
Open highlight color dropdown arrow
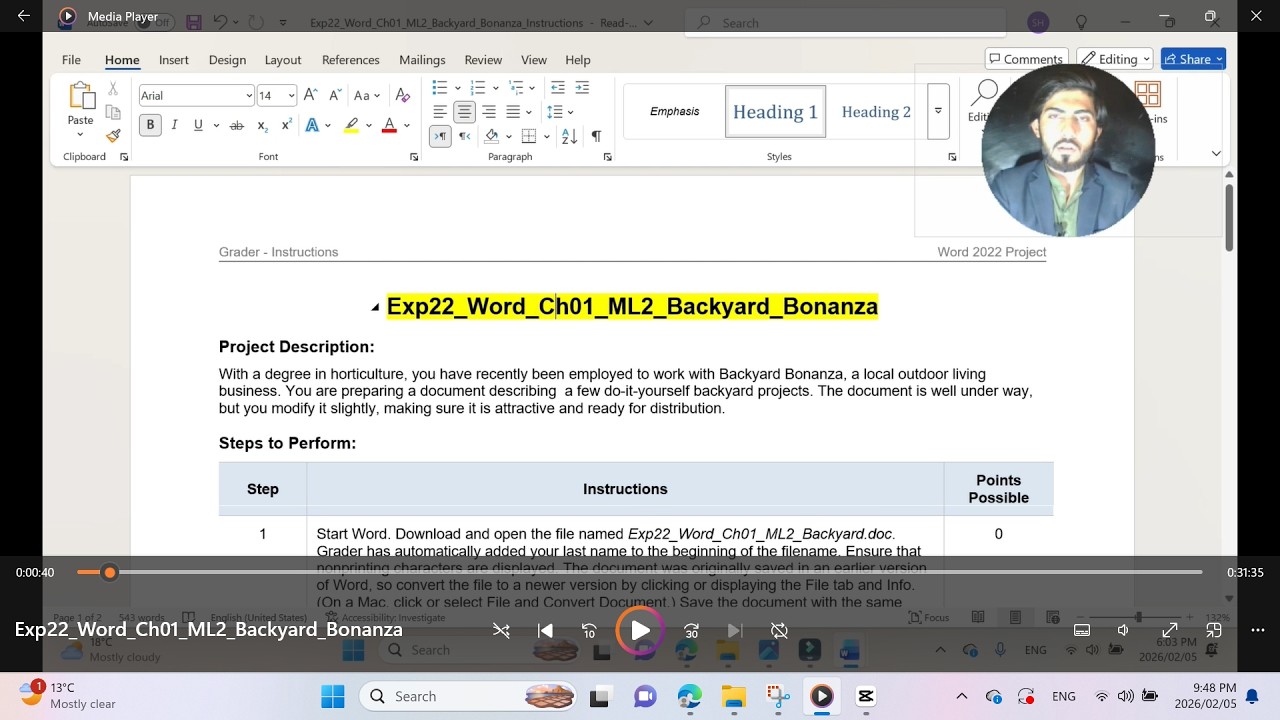point(368,125)
